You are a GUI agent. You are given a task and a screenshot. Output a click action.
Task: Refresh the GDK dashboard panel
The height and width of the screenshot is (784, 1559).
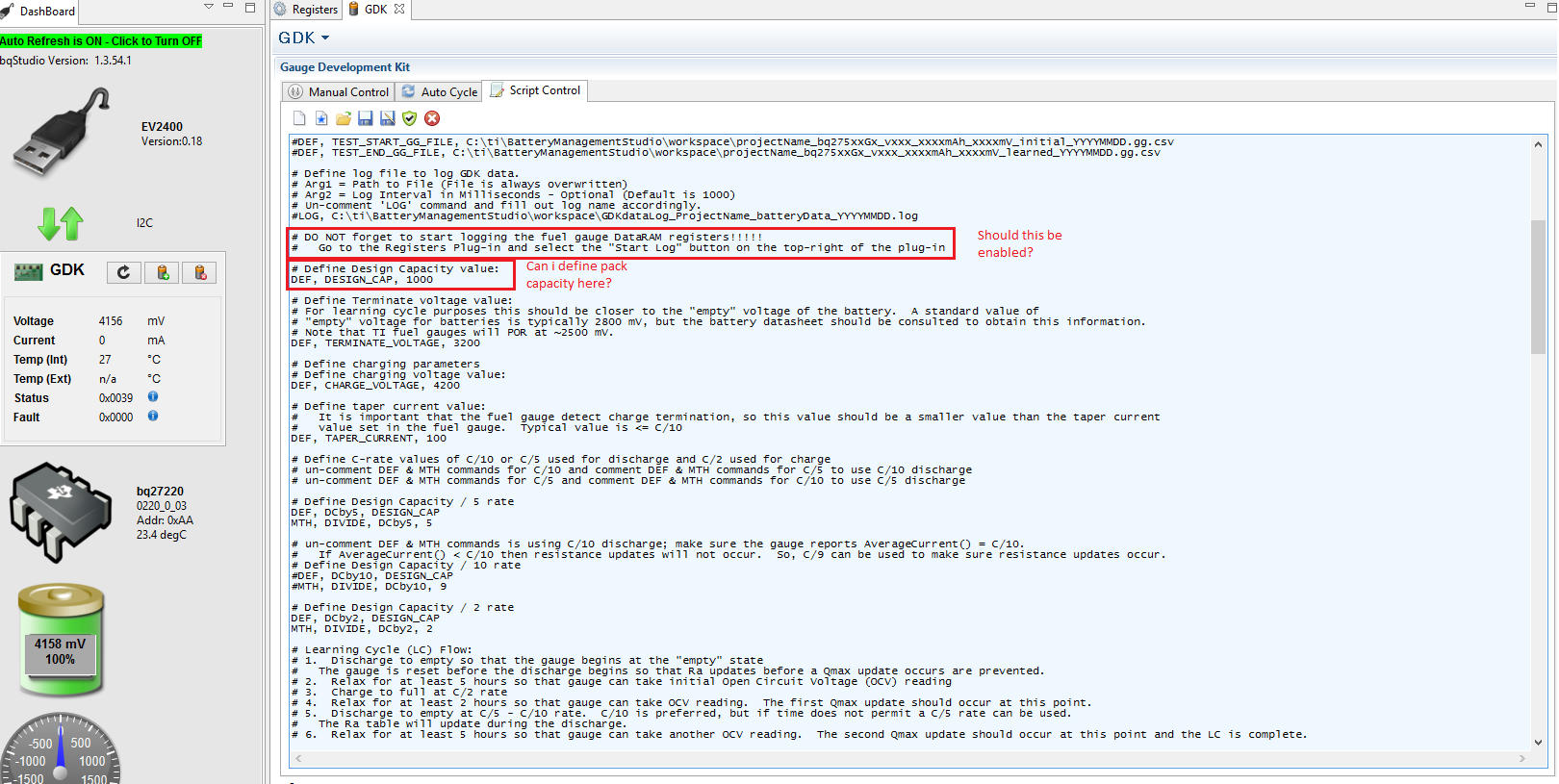123,272
